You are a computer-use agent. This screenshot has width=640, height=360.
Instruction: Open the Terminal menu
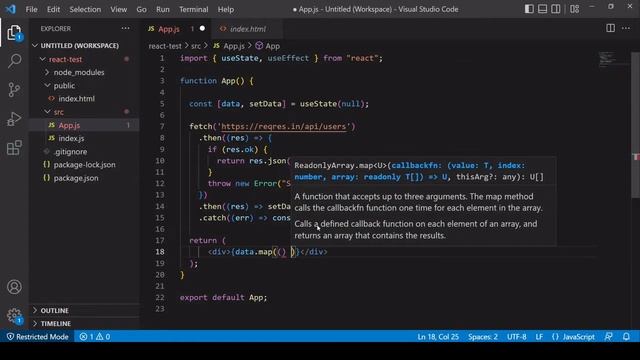click(193, 9)
